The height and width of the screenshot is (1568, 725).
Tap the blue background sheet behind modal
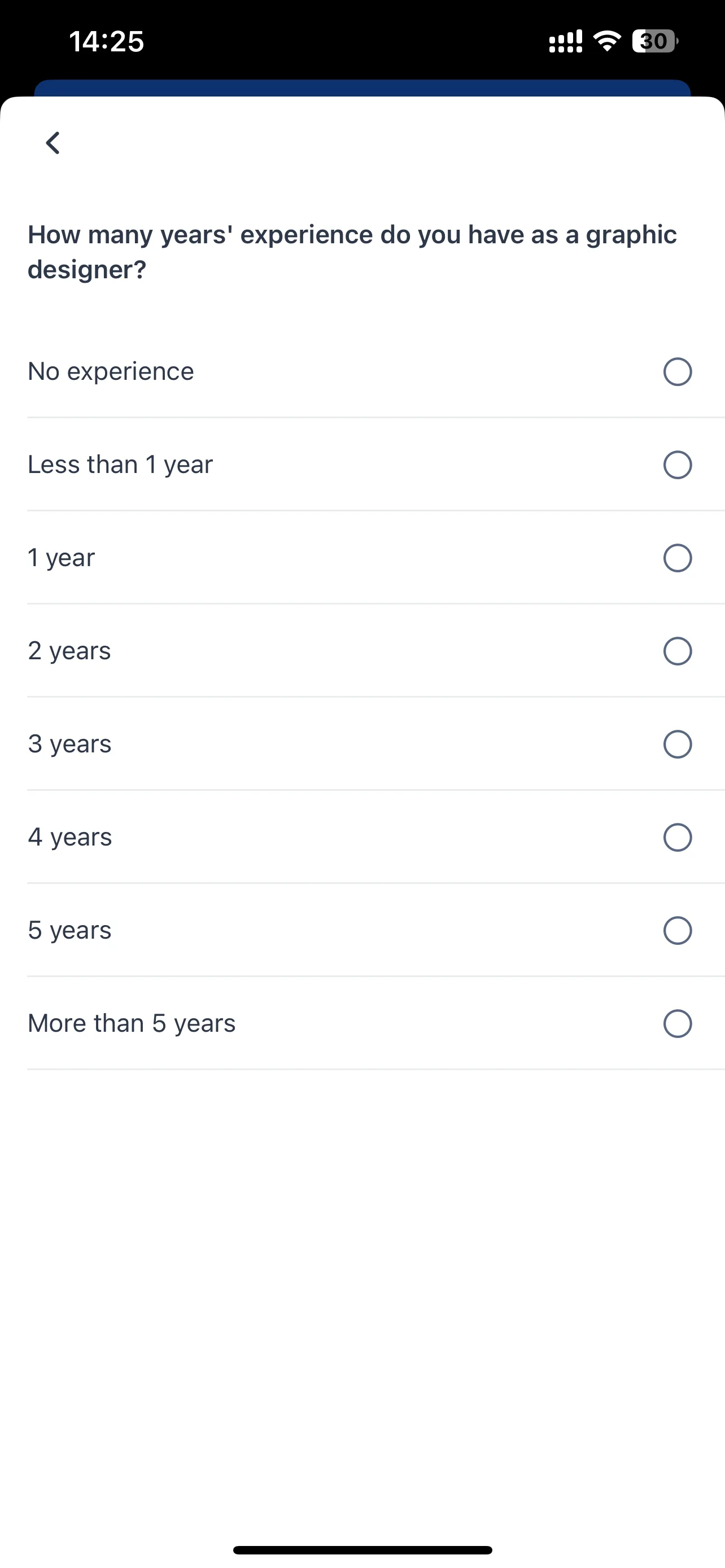362,87
